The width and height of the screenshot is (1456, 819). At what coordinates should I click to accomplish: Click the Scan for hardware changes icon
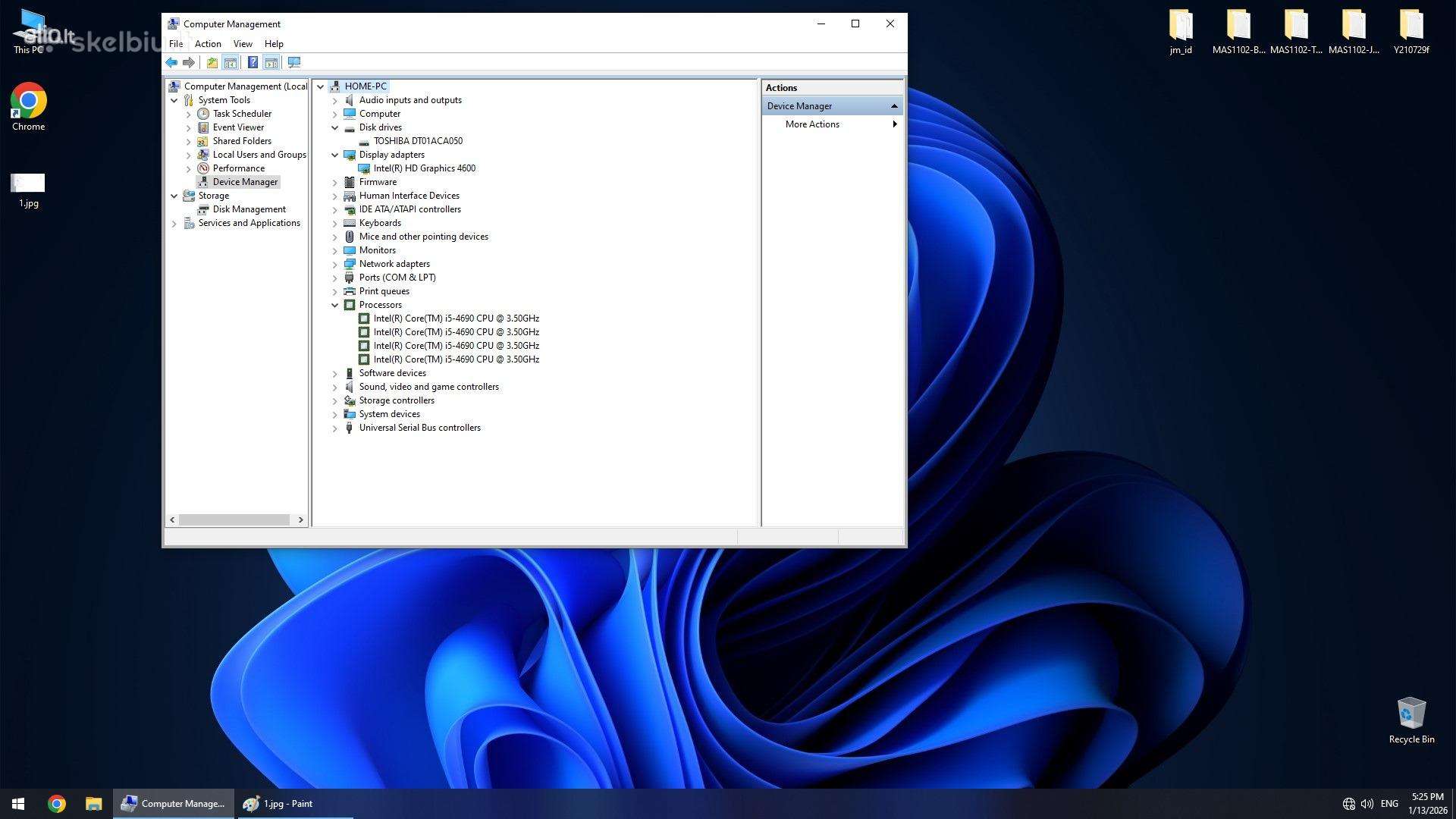[x=294, y=62]
